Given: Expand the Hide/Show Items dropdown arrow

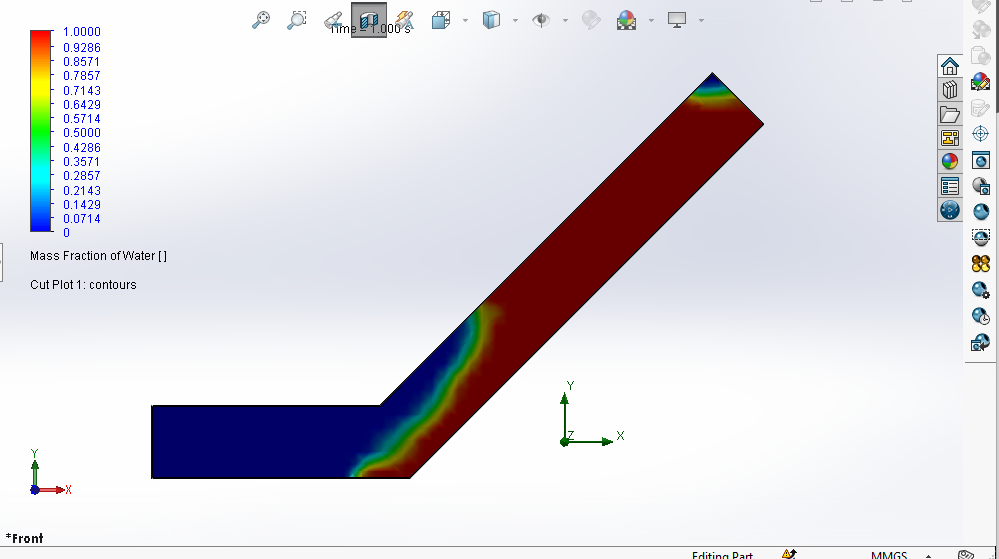Looking at the screenshot, I should point(565,20).
